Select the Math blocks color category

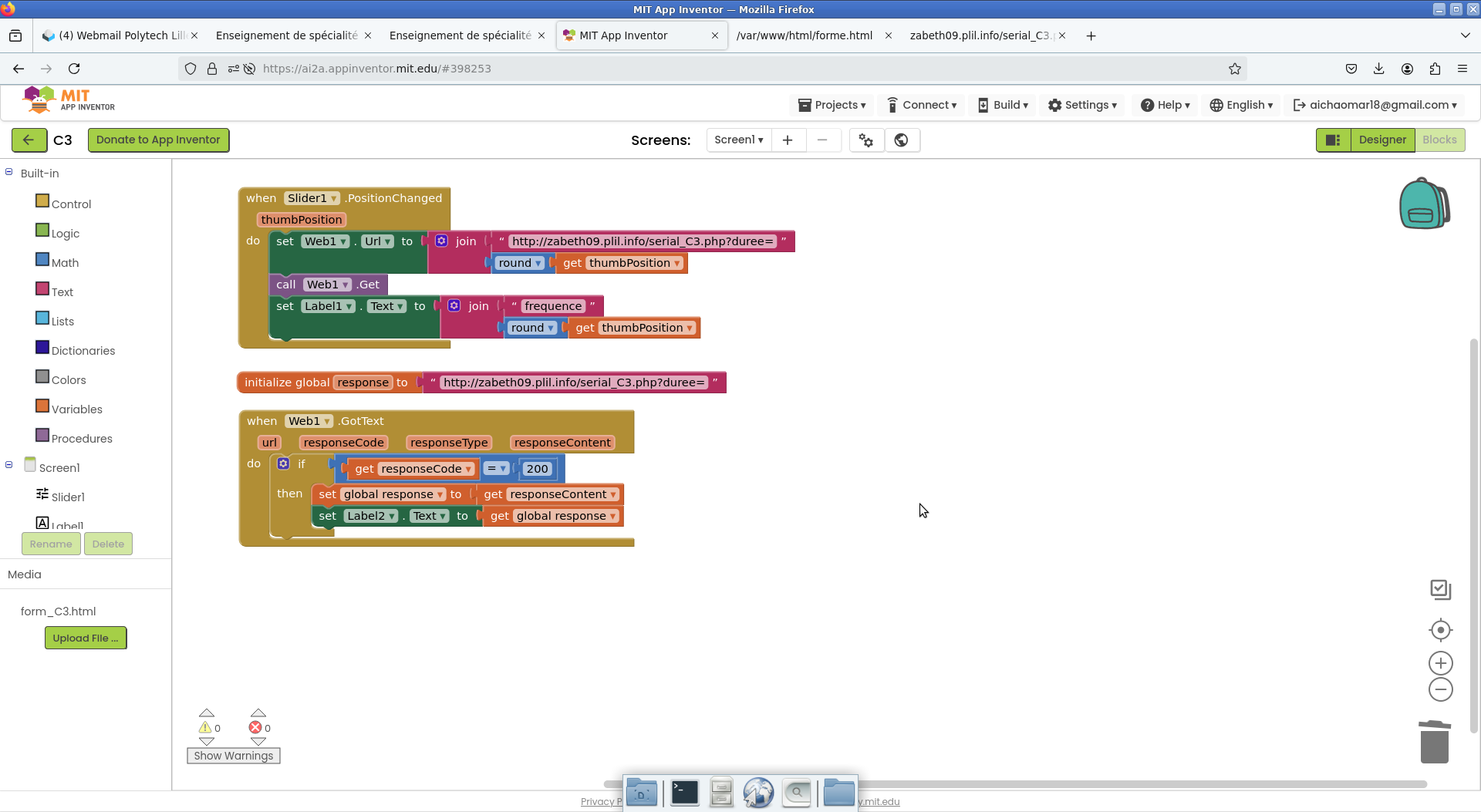point(42,260)
